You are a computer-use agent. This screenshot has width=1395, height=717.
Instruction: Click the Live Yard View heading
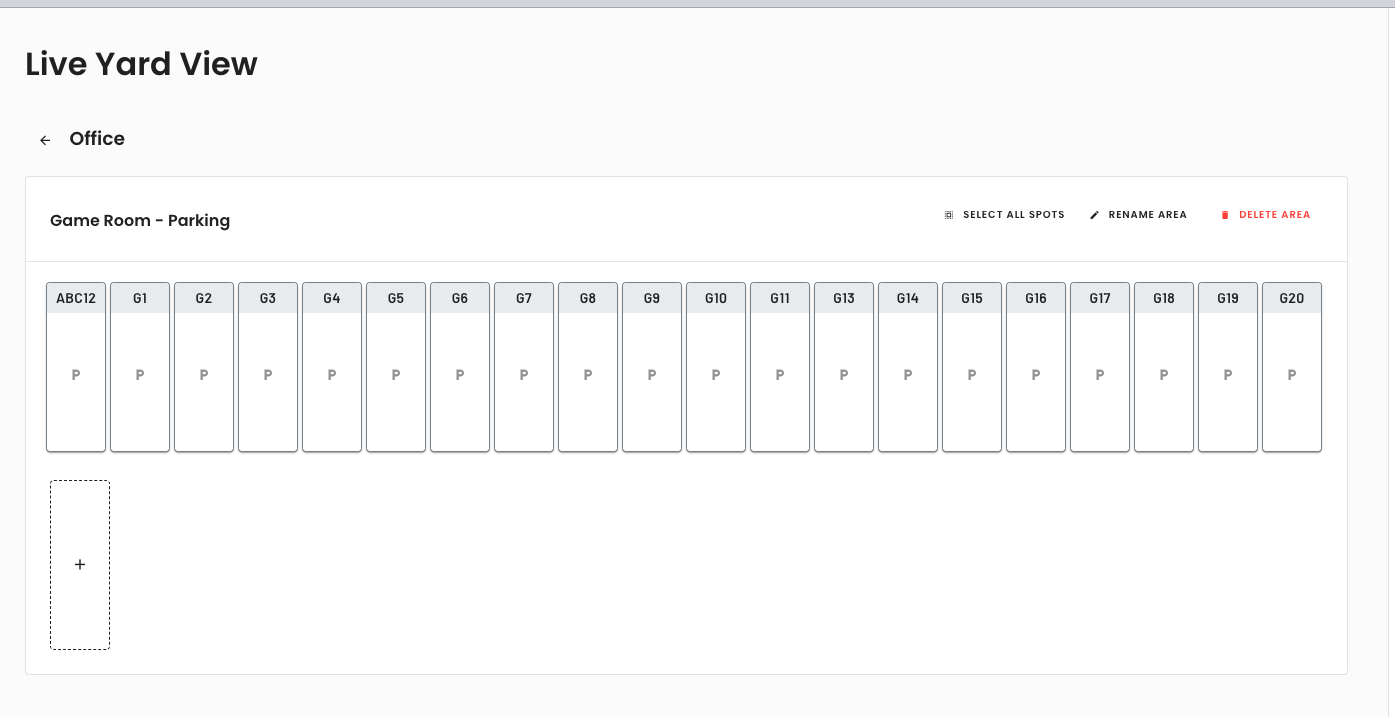point(141,64)
